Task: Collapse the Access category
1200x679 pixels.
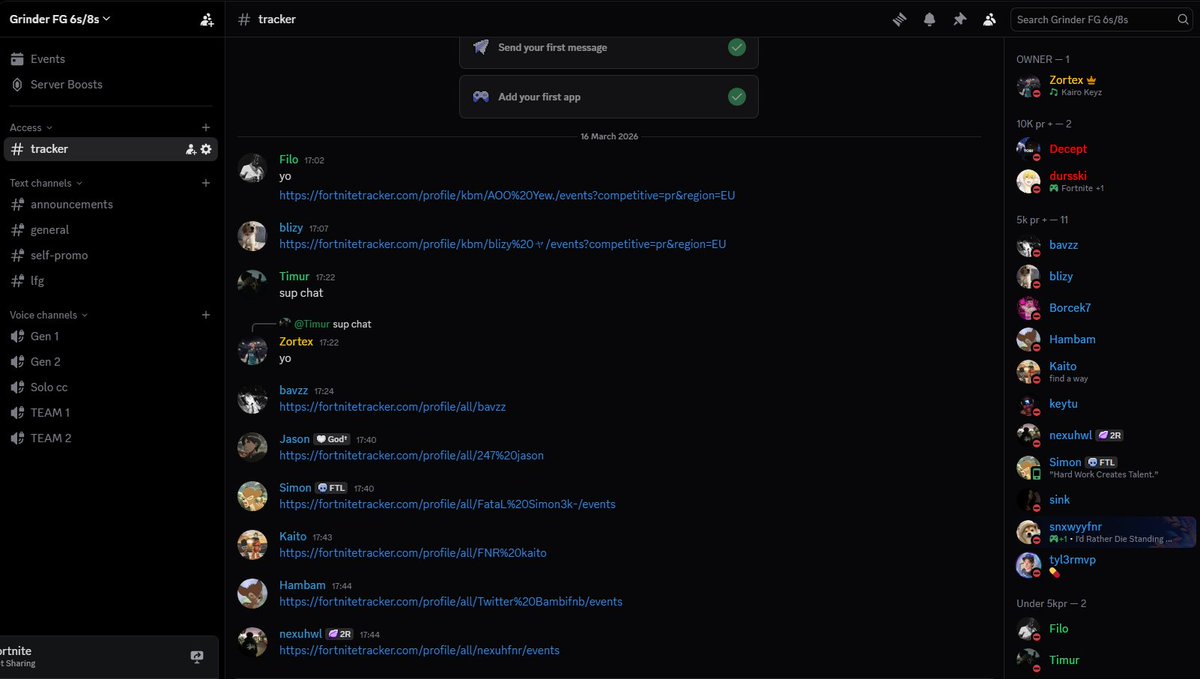Action: [31, 128]
